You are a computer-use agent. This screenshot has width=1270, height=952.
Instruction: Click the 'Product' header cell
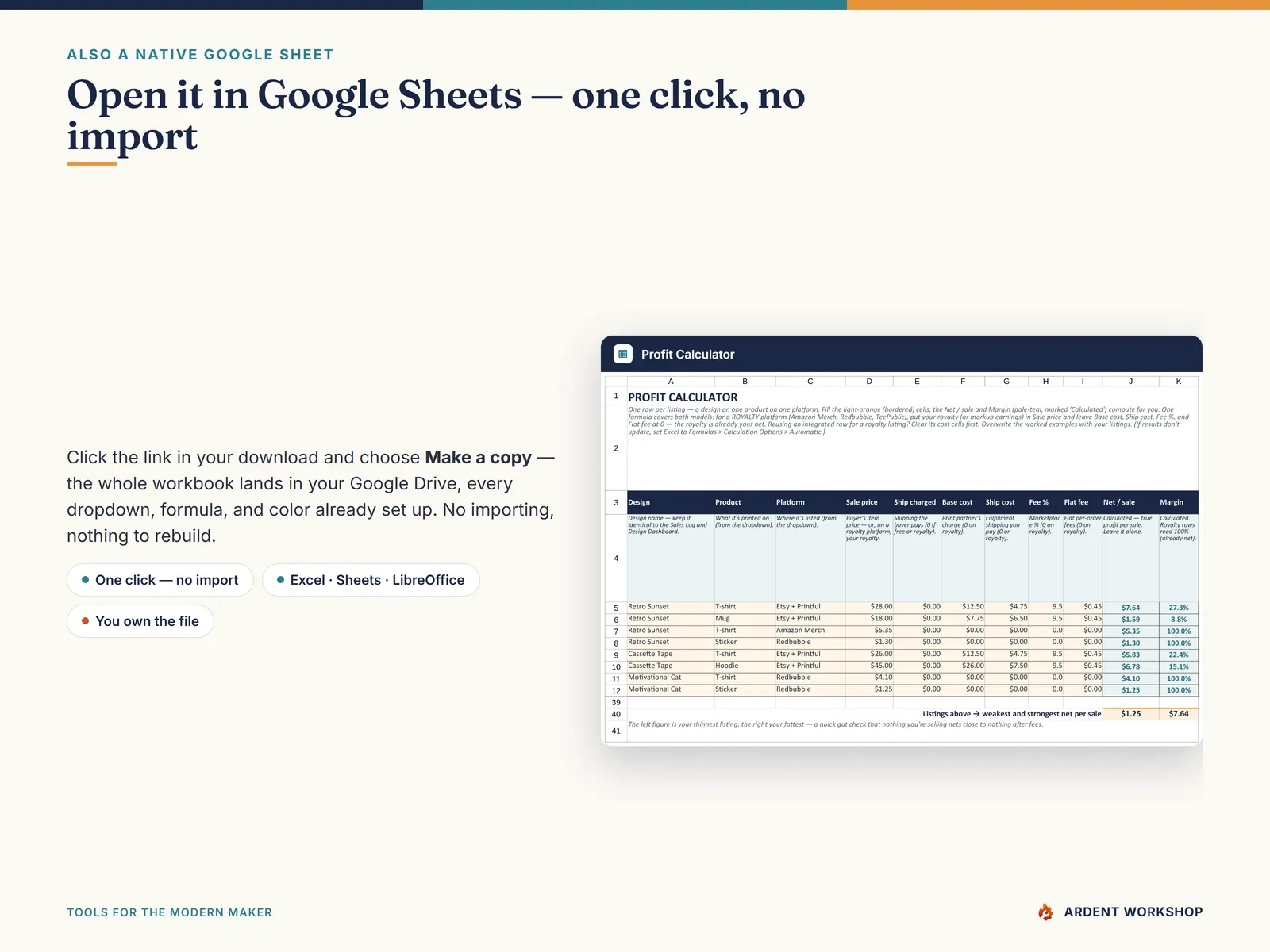coord(745,502)
